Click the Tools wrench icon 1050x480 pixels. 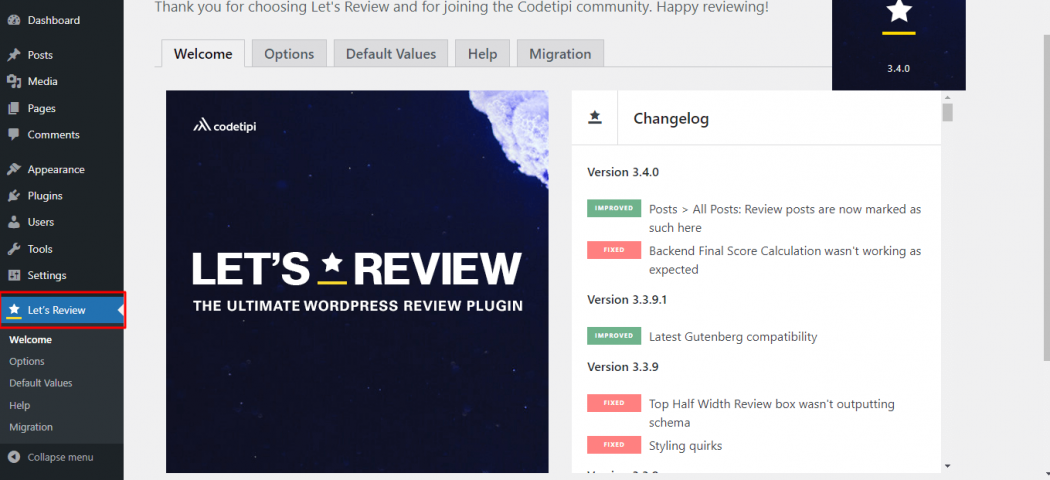(x=13, y=249)
